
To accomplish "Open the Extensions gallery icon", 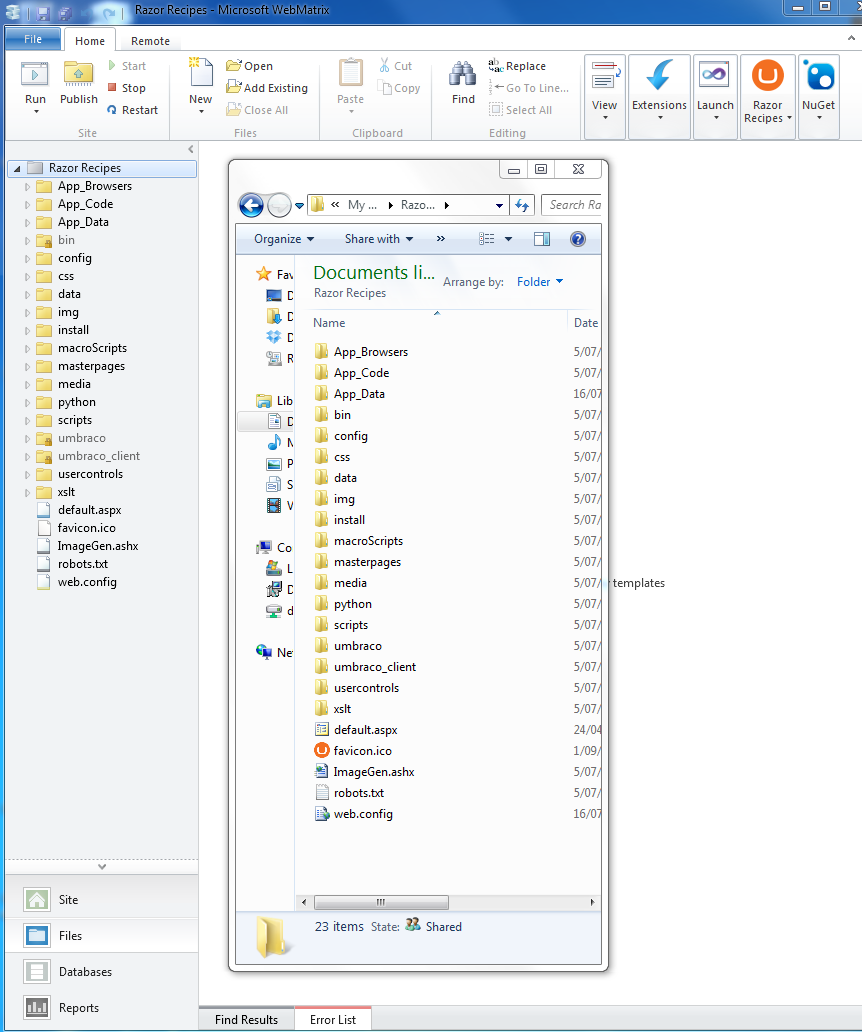I will (x=659, y=75).
